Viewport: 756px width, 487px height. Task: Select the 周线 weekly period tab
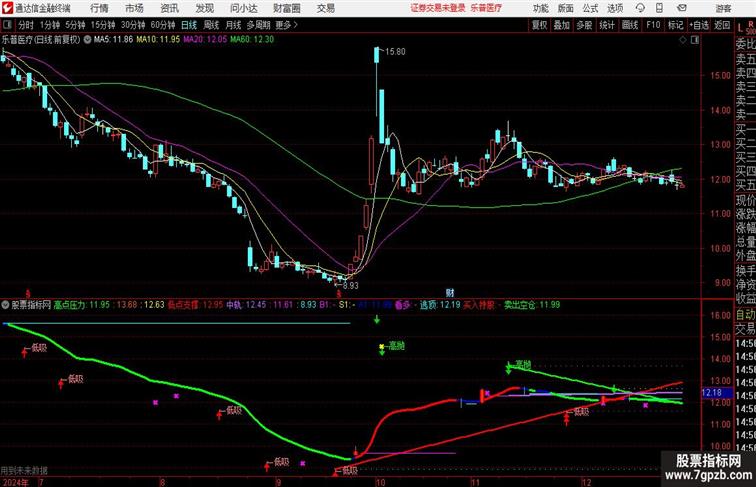click(x=211, y=25)
